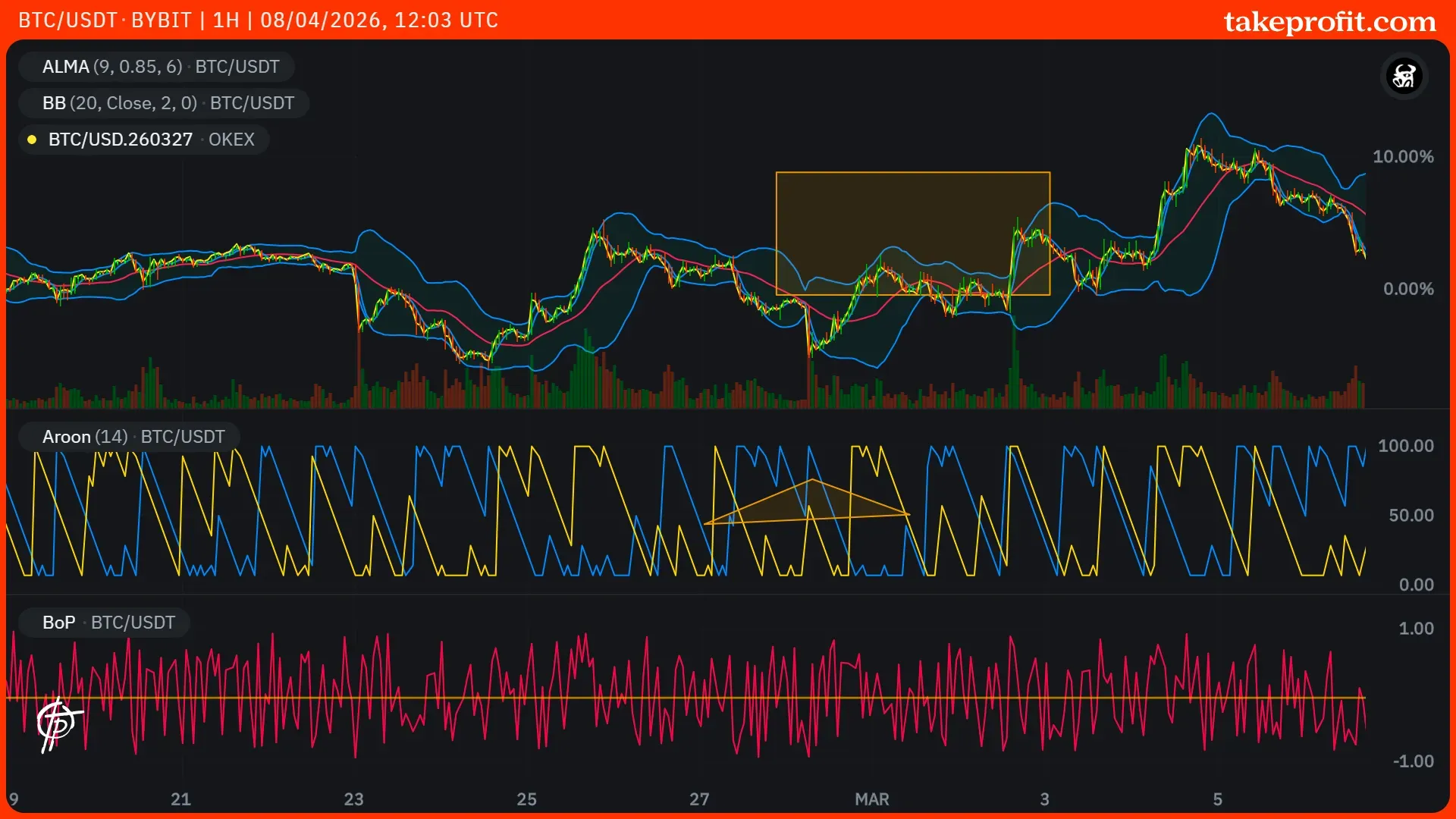Click the 1H timeframe in header
This screenshot has width=1456, height=819.
pos(226,20)
